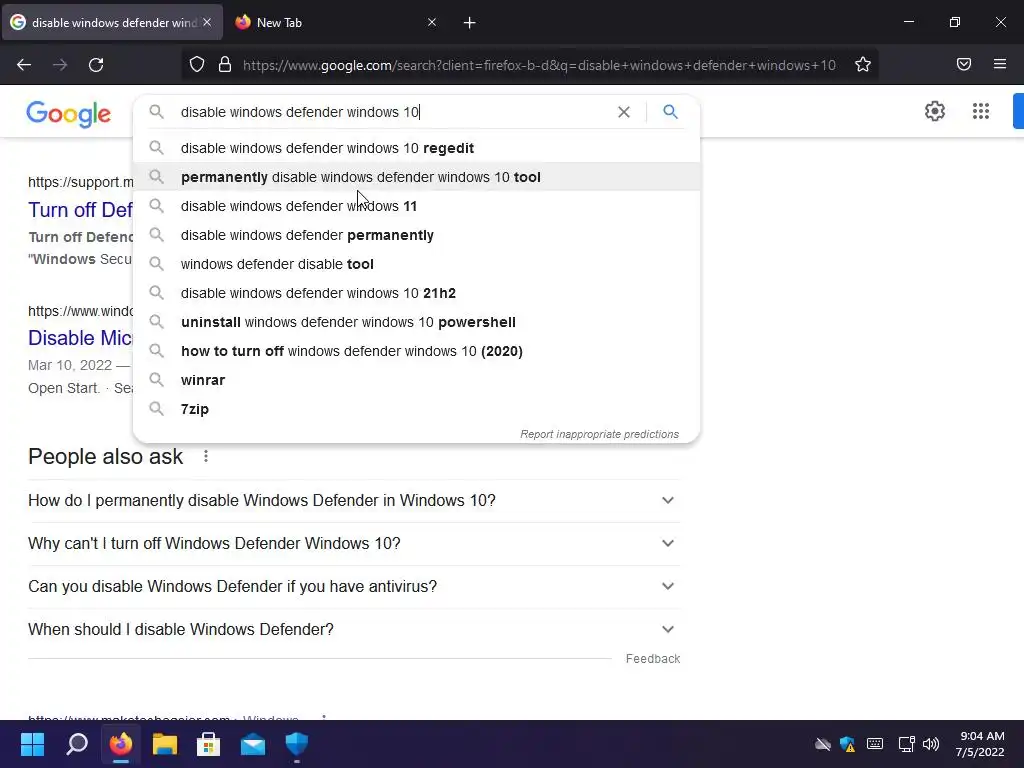Open the Turn off Def result link

[x=80, y=210]
